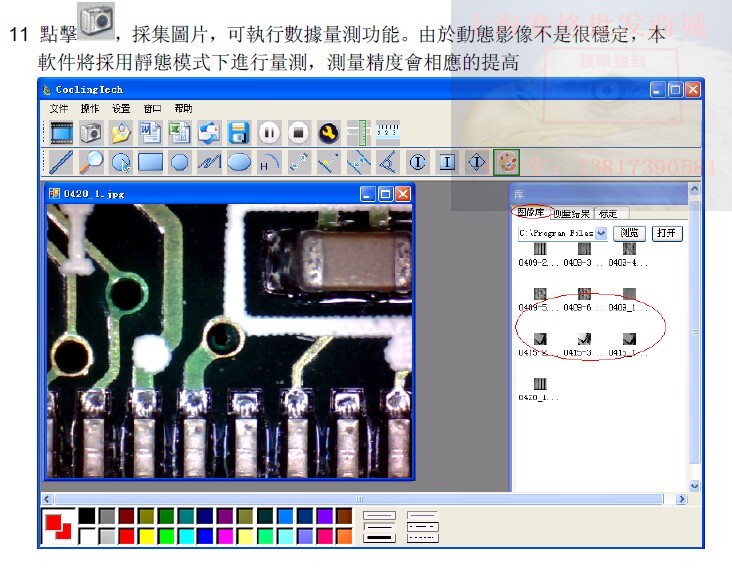732x570 pixels.
Task: Select the boxed I text tool
Action: point(447,162)
